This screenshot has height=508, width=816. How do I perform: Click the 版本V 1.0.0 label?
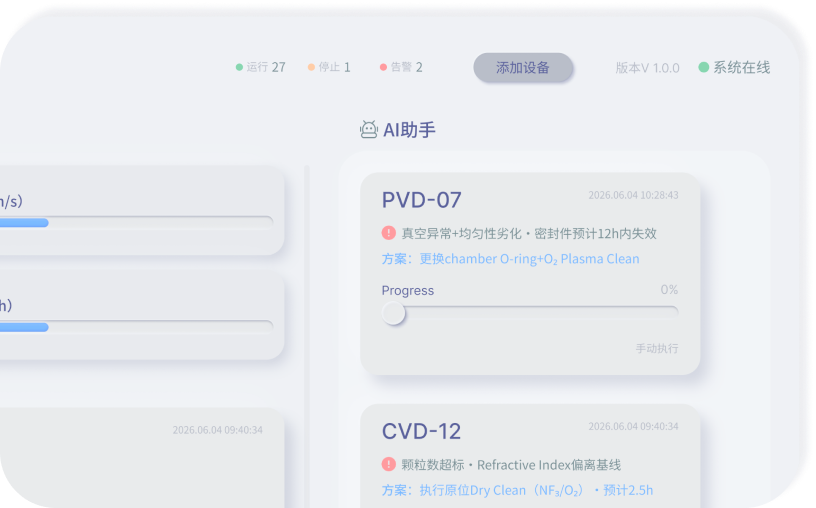(647, 68)
